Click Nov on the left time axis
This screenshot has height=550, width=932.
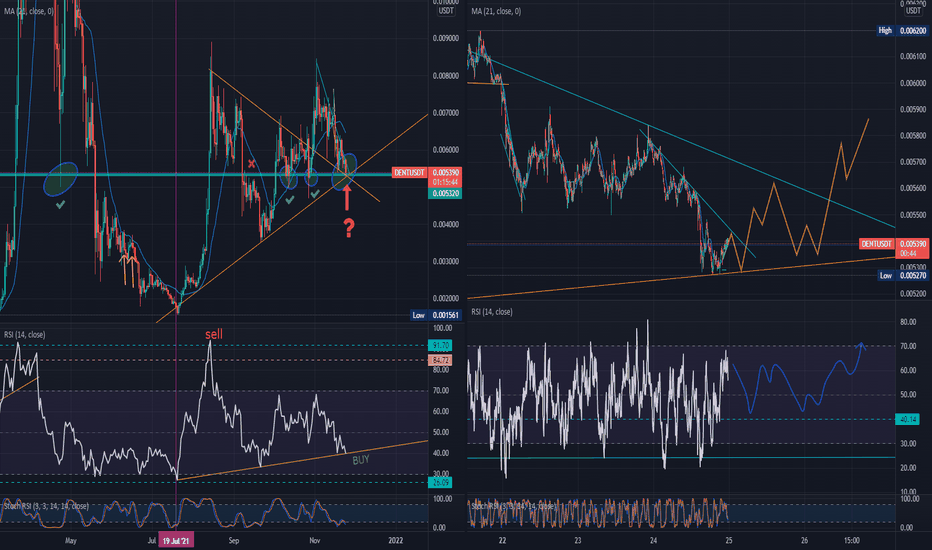pyautogui.click(x=315, y=540)
